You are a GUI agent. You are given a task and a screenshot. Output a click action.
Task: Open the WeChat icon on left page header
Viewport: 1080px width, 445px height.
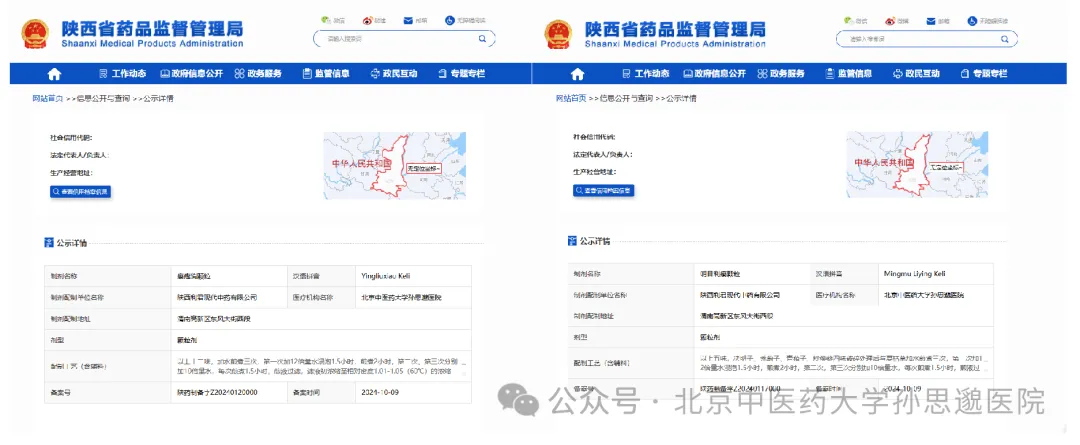[x=326, y=20]
